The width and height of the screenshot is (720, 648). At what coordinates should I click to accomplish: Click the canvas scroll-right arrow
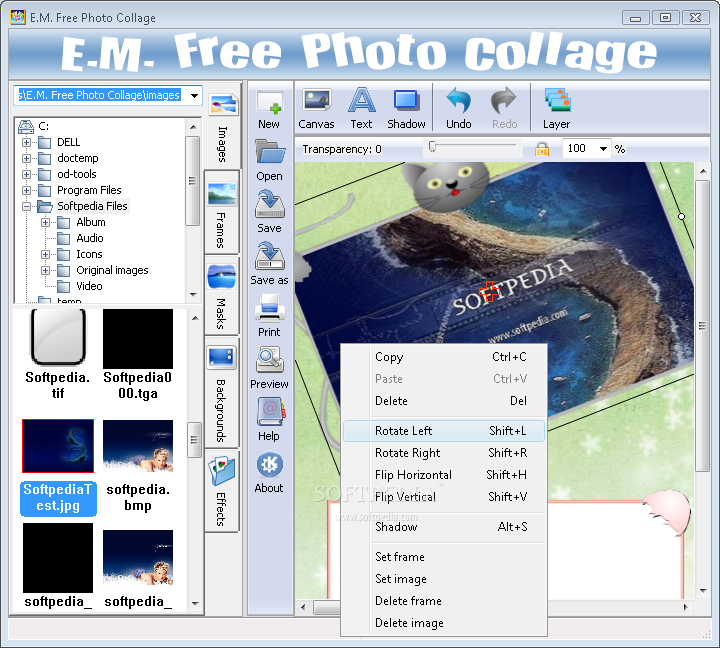686,607
